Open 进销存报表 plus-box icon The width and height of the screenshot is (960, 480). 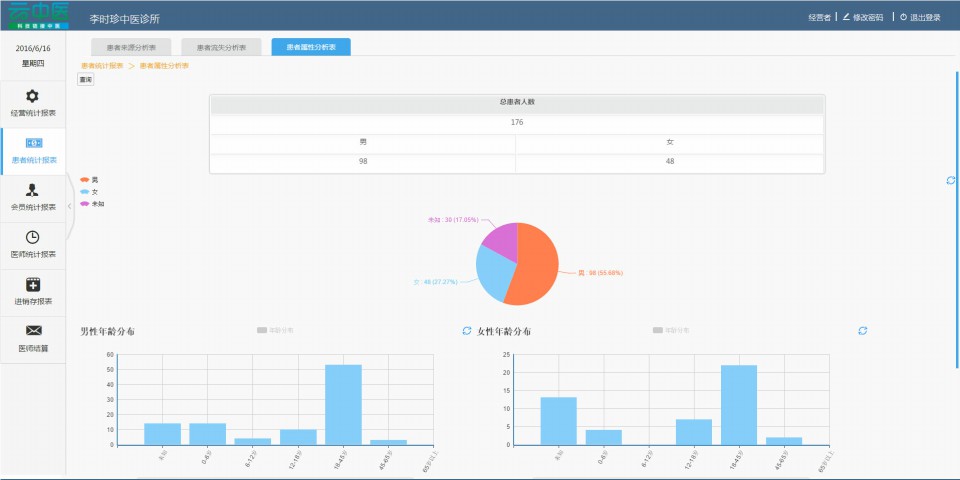tap(33, 284)
